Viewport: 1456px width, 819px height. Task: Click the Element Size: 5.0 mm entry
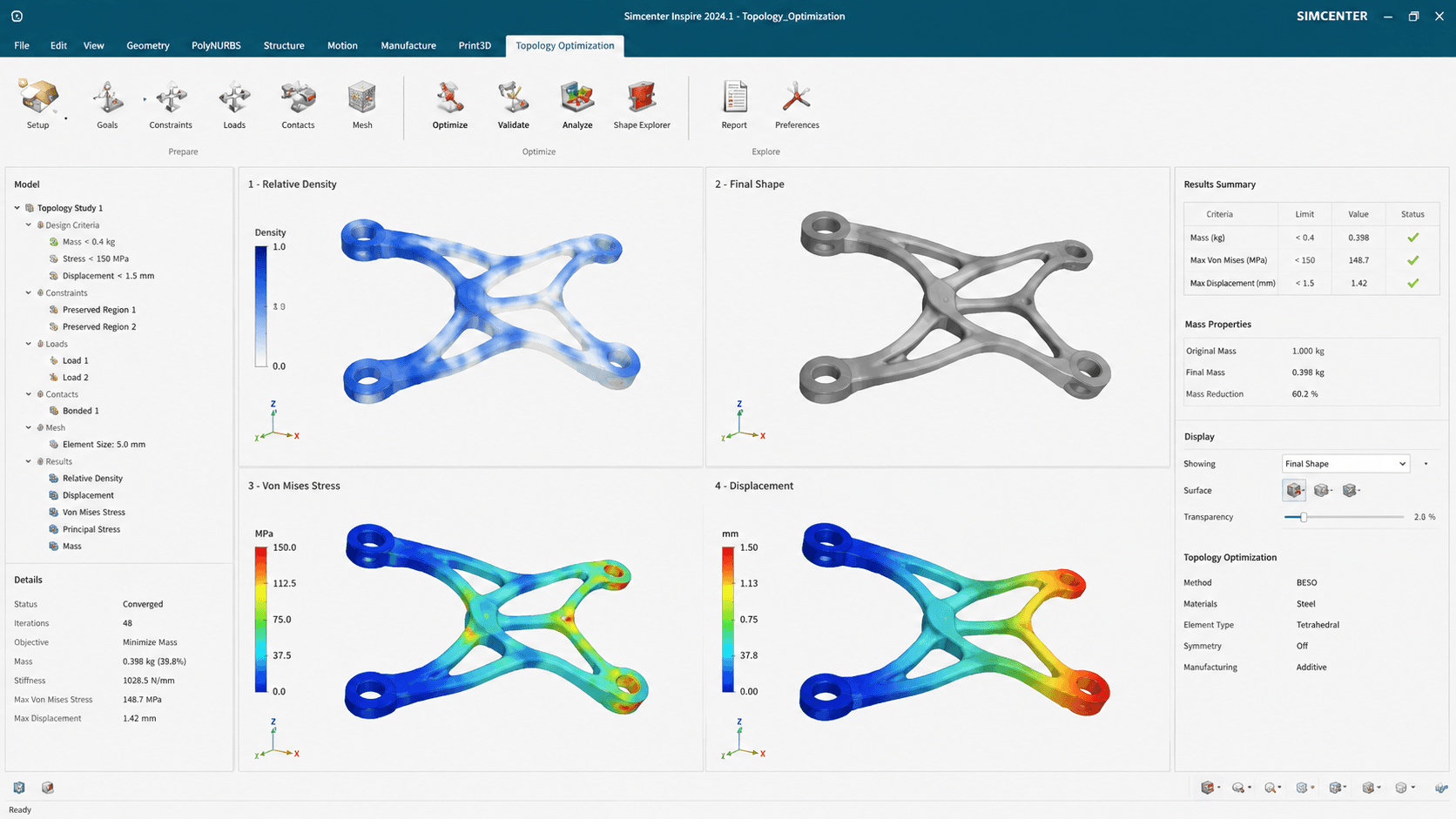104,444
